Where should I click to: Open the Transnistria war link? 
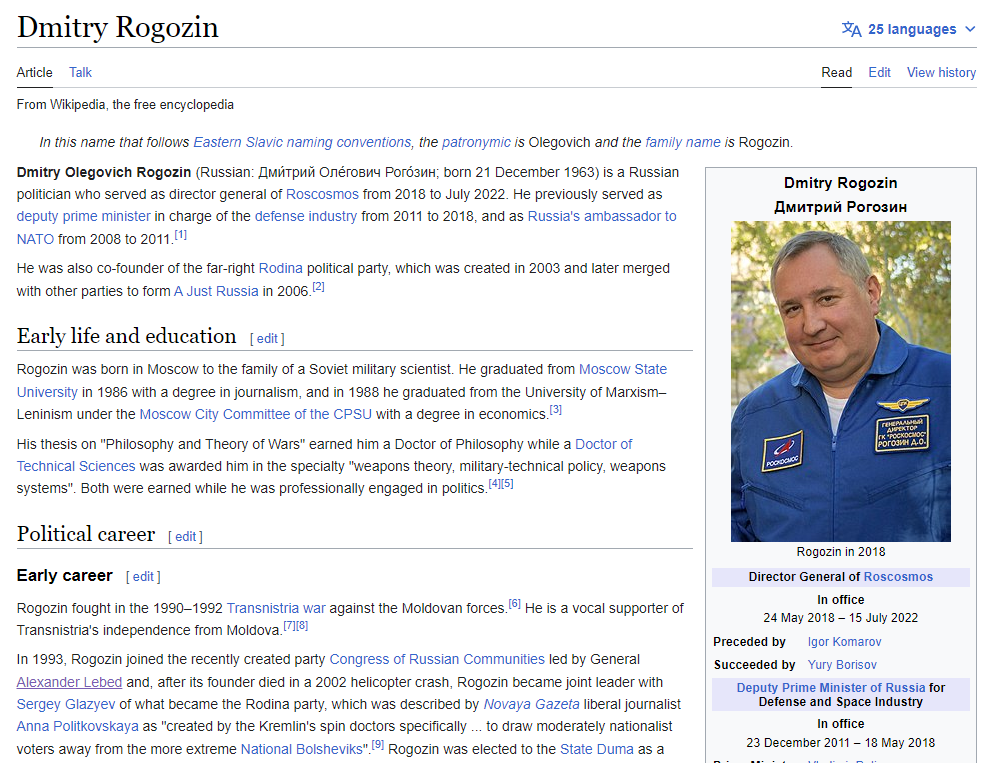pyautogui.click(x=276, y=609)
